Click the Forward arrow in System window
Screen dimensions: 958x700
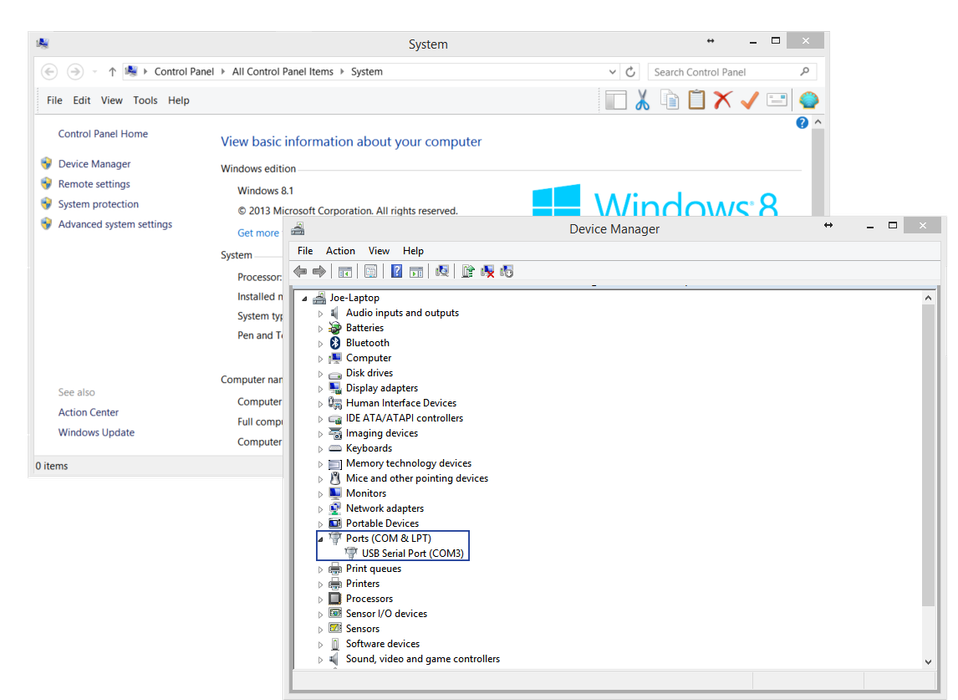75,72
